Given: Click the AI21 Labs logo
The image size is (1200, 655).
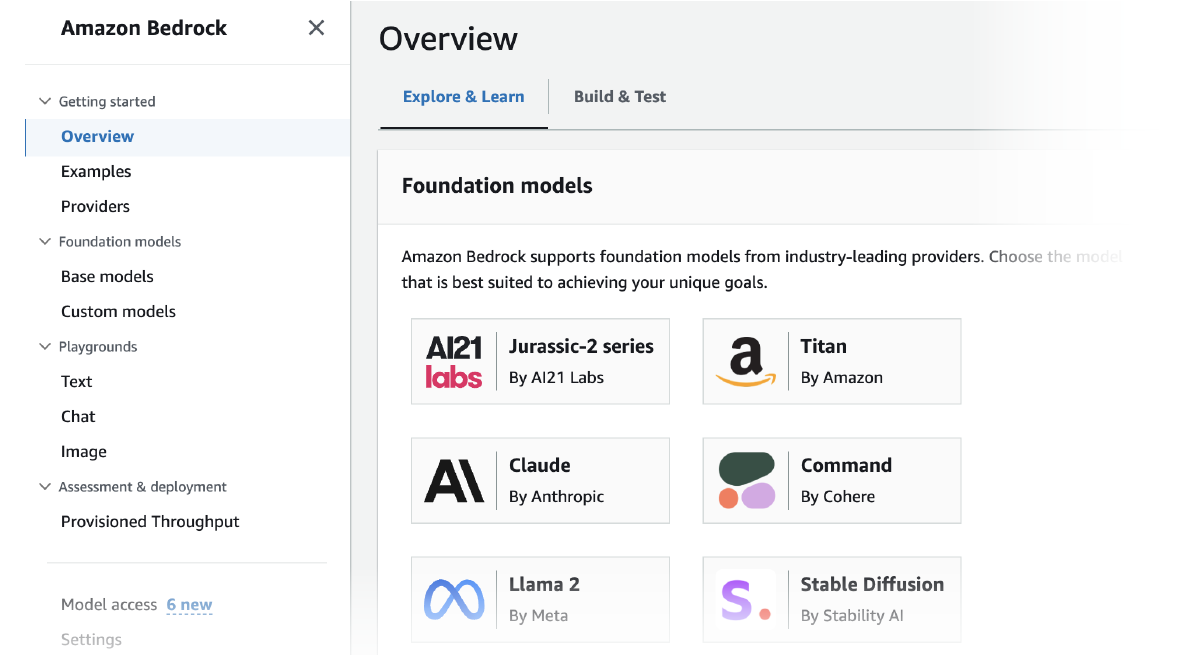Looking at the screenshot, I should pos(454,361).
